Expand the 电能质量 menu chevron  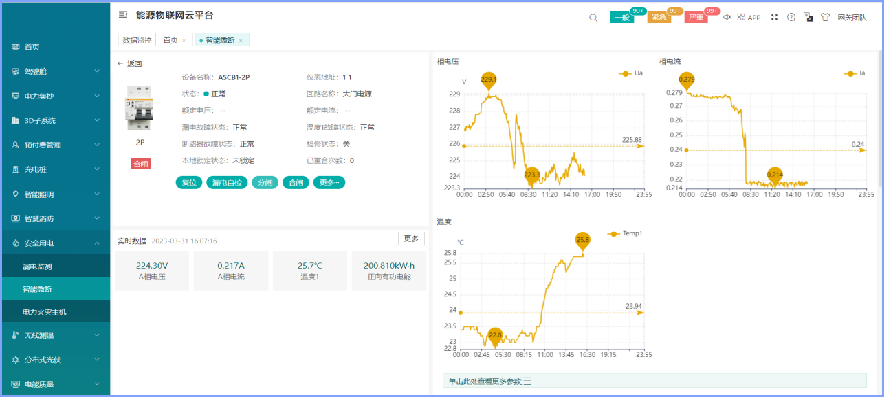click(97, 384)
